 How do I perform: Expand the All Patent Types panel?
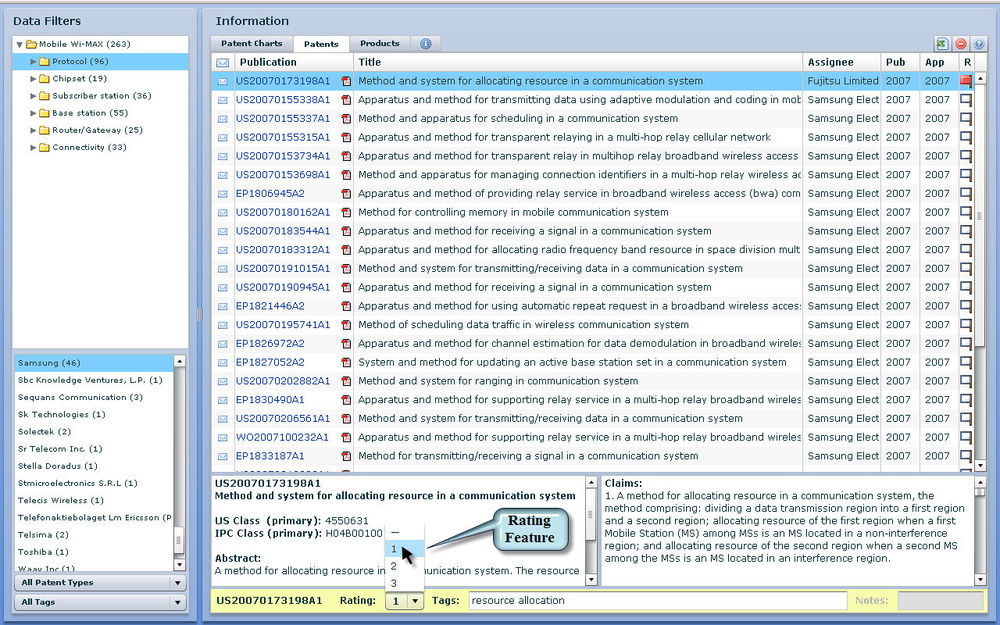(99, 582)
